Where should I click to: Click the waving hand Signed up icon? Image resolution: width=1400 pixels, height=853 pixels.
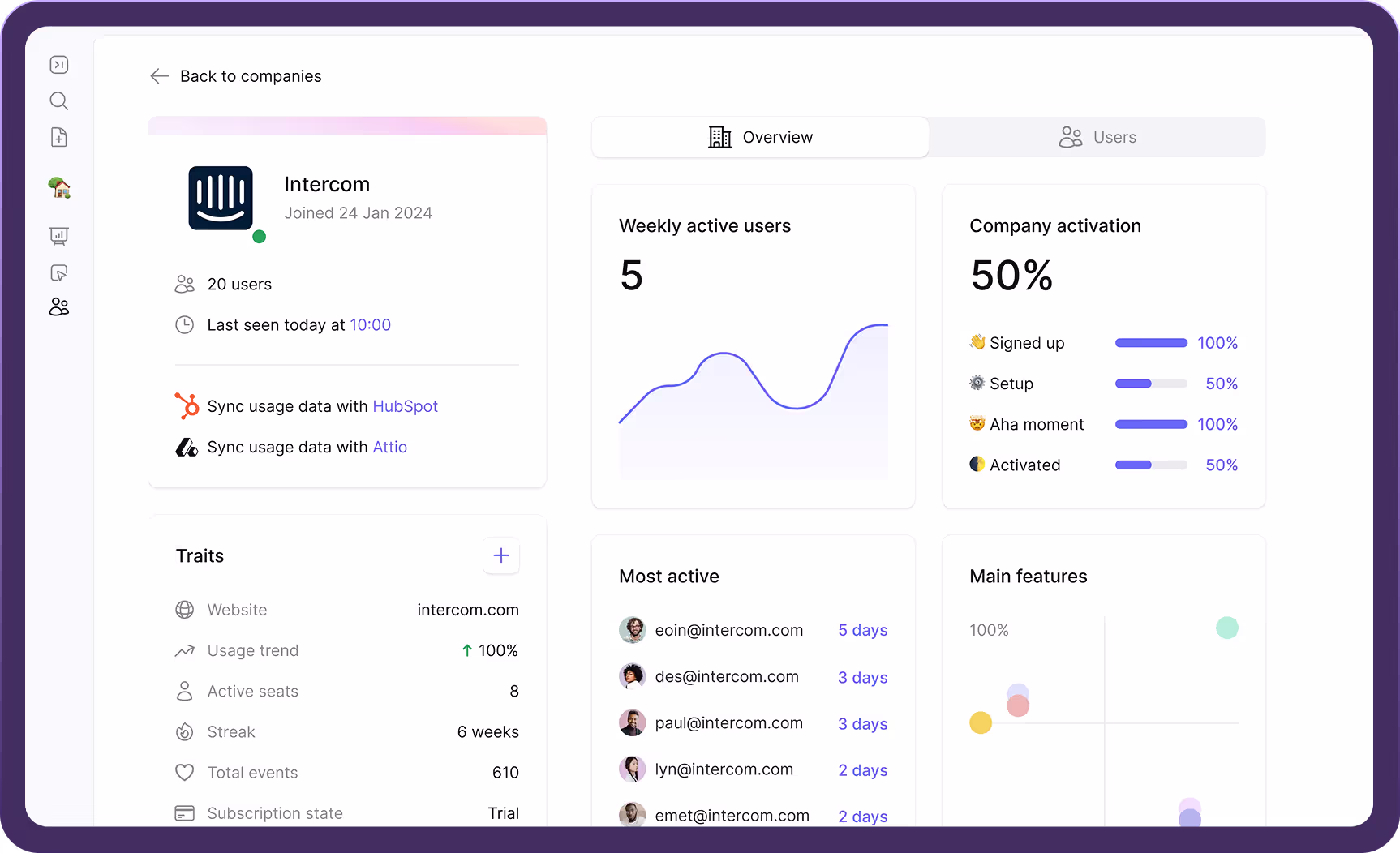pyautogui.click(x=977, y=342)
